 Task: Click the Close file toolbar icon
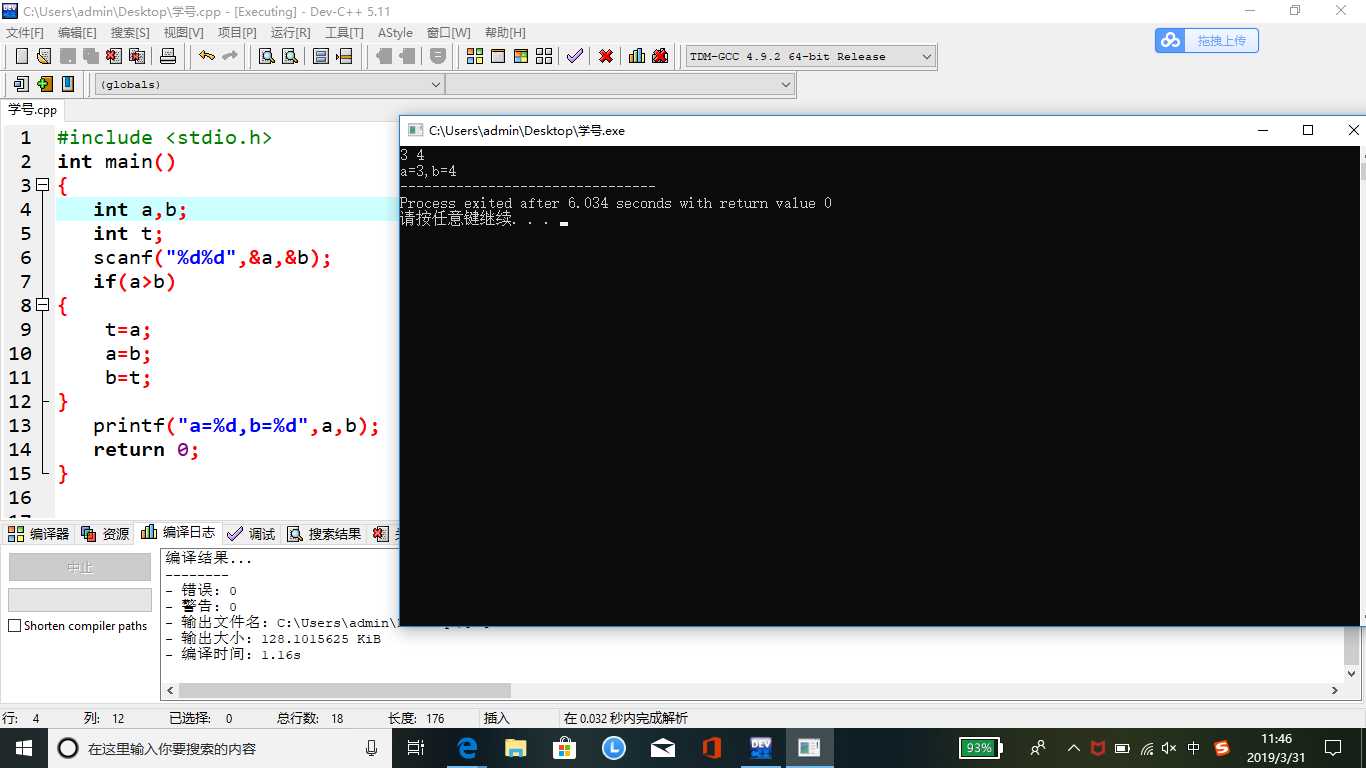pos(114,56)
